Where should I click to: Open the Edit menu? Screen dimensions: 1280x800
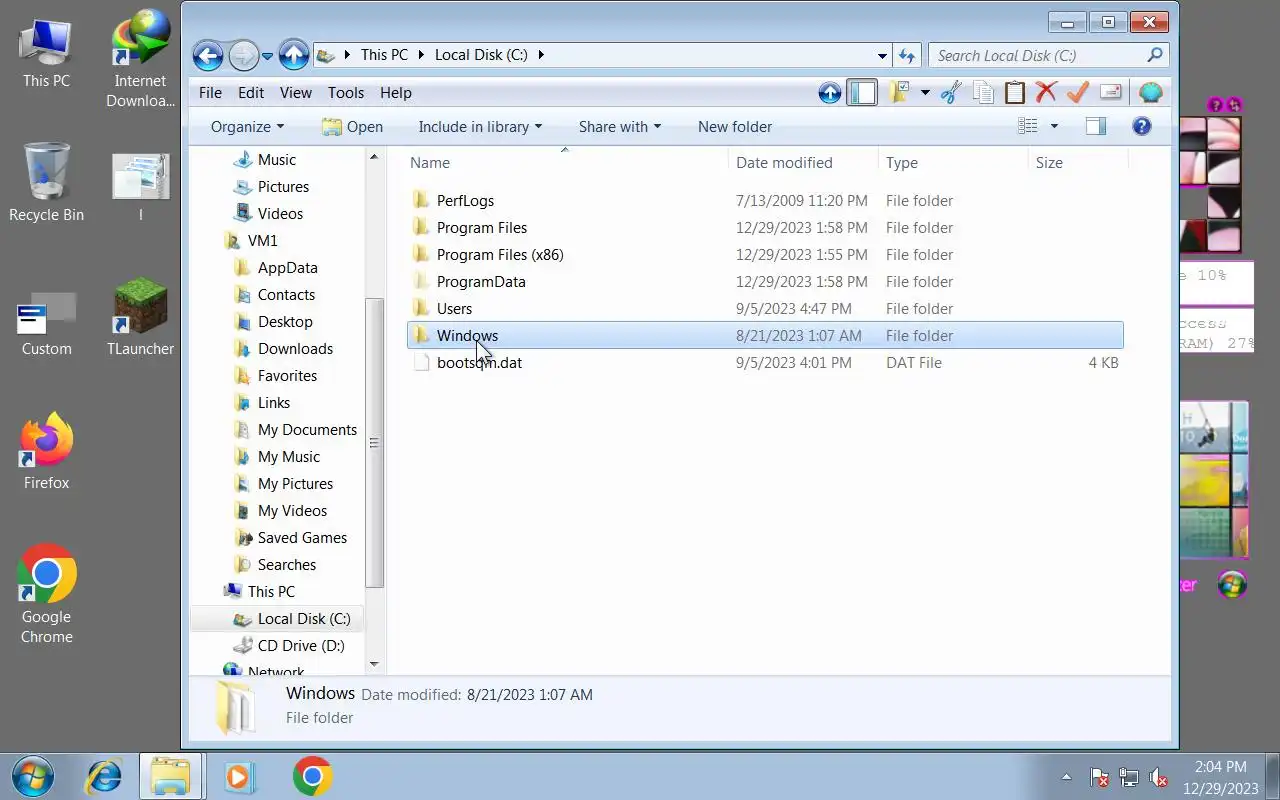click(251, 92)
